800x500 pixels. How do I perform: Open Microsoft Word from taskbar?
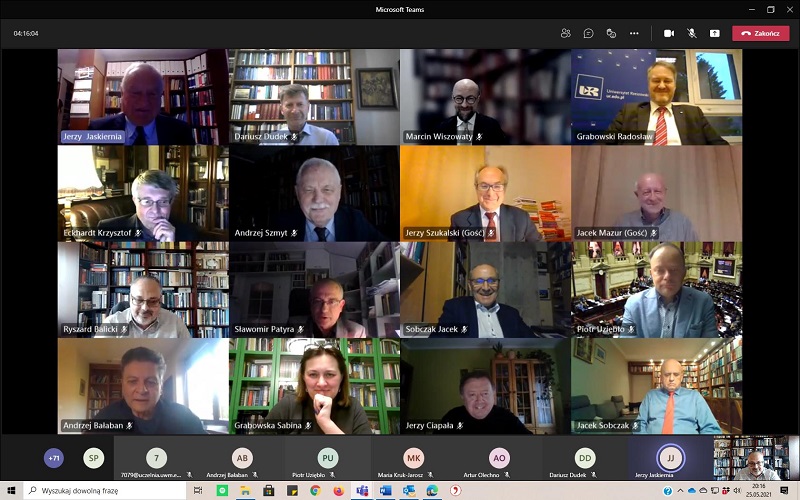(385, 491)
